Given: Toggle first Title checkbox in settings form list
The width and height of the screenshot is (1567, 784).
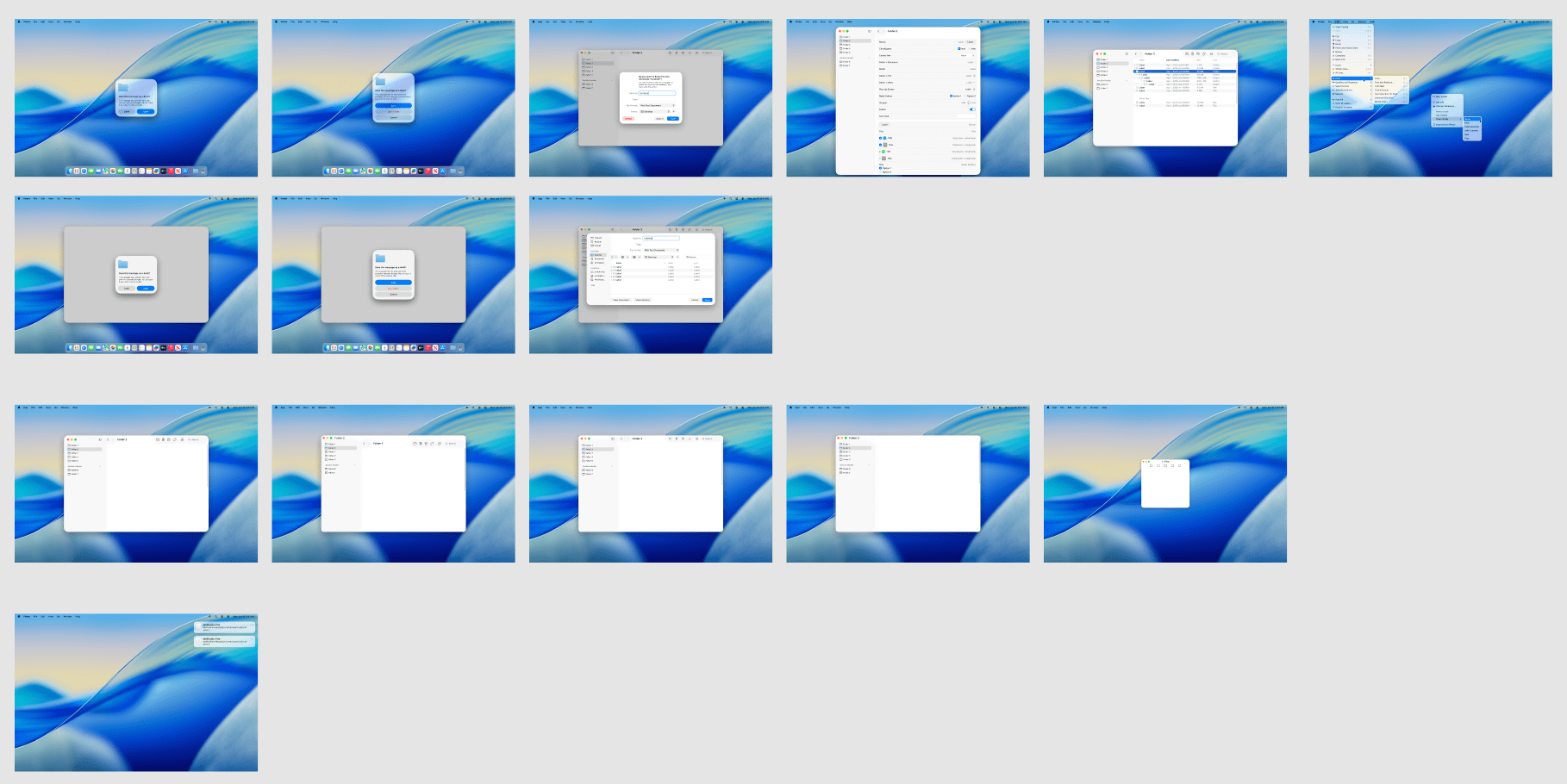Looking at the screenshot, I should tap(880, 138).
